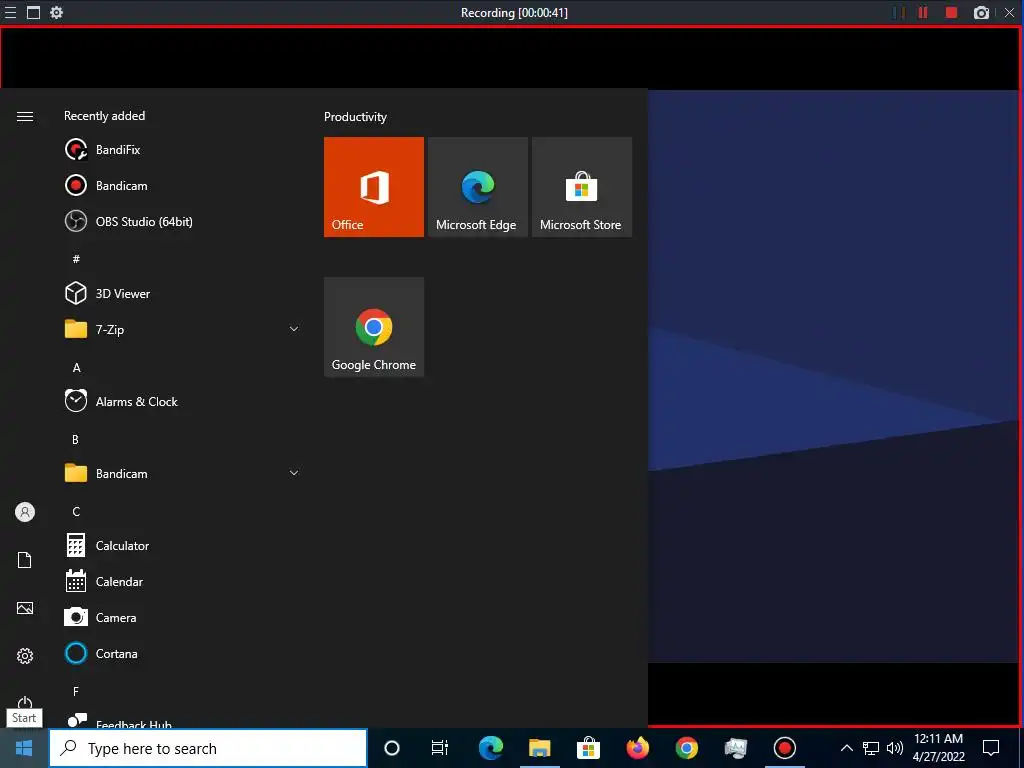Open the Action Center notifications

[x=991, y=748]
